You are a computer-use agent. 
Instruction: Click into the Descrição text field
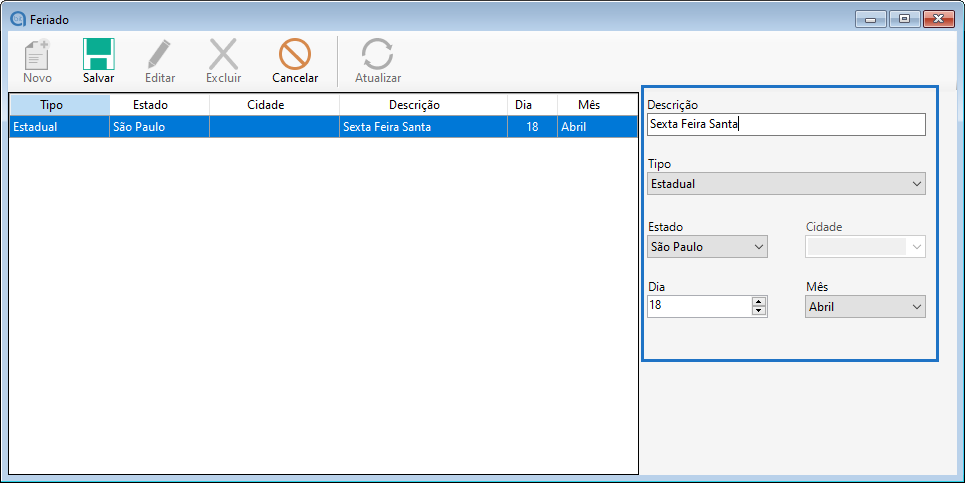coord(785,125)
